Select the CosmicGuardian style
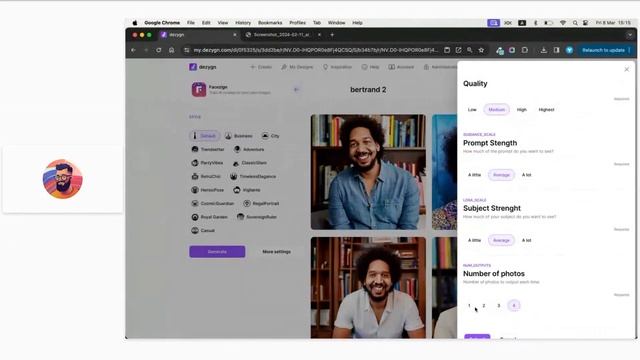 click(x=213, y=203)
